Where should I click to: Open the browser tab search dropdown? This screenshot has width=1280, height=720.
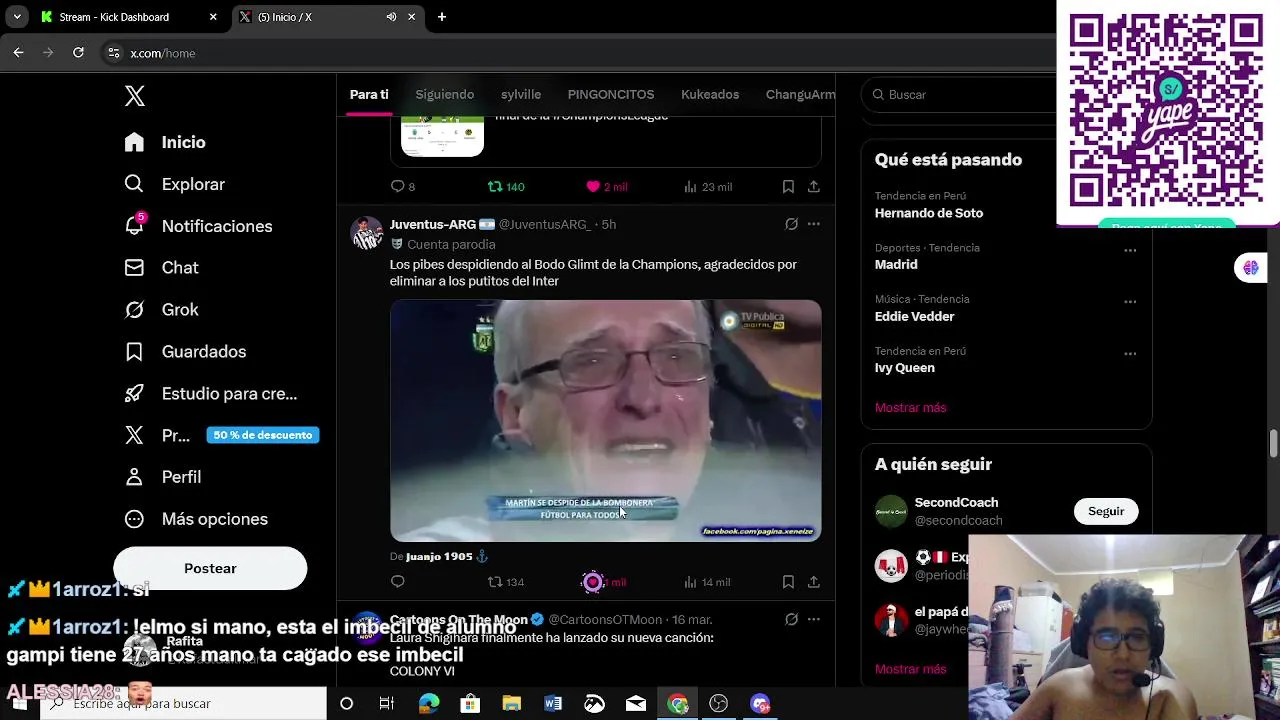point(17,17)
